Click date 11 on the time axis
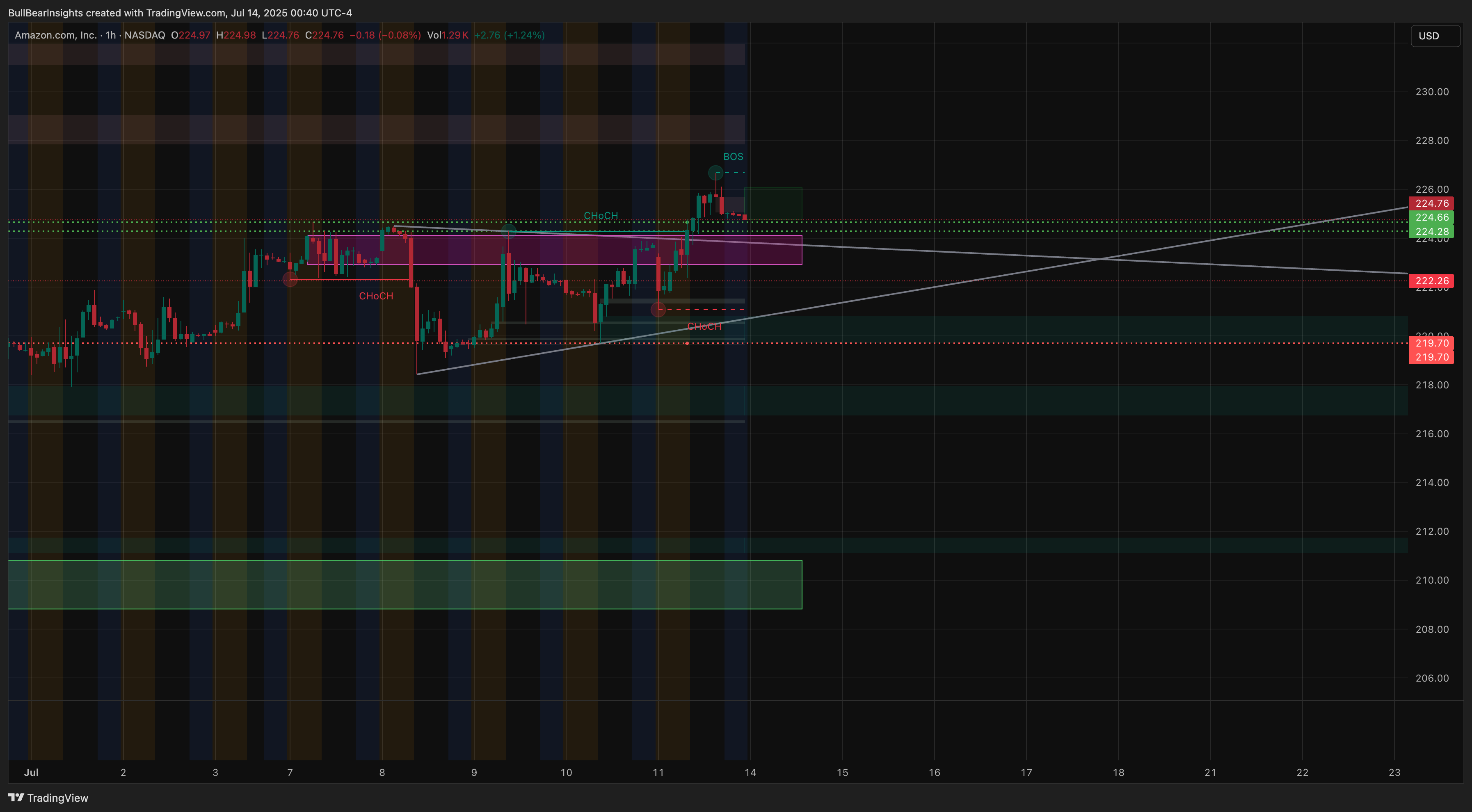Image resolution: width=1472 pixels, height=812 pixels. pyautogui.click(x=658, y=772)
